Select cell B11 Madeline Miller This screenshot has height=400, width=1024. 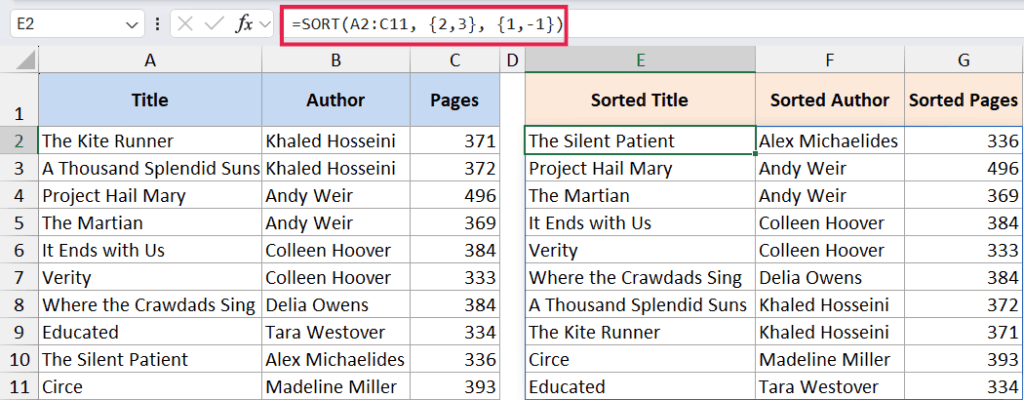pos(336,387)
